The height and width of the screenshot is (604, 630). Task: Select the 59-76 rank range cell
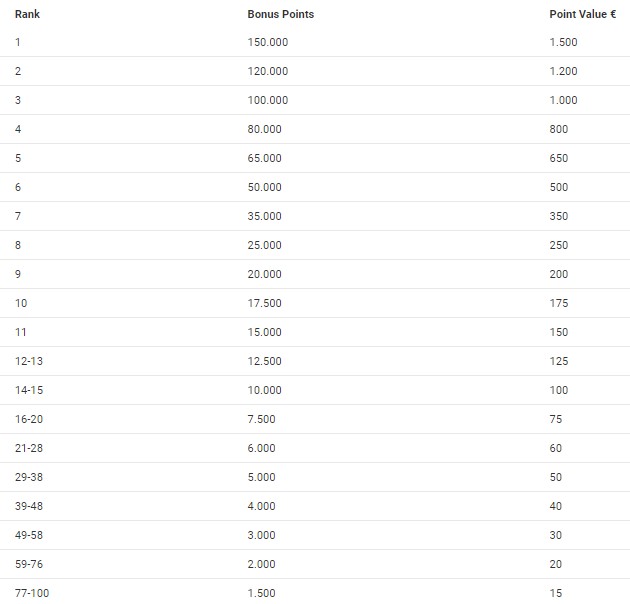point(29,564)
